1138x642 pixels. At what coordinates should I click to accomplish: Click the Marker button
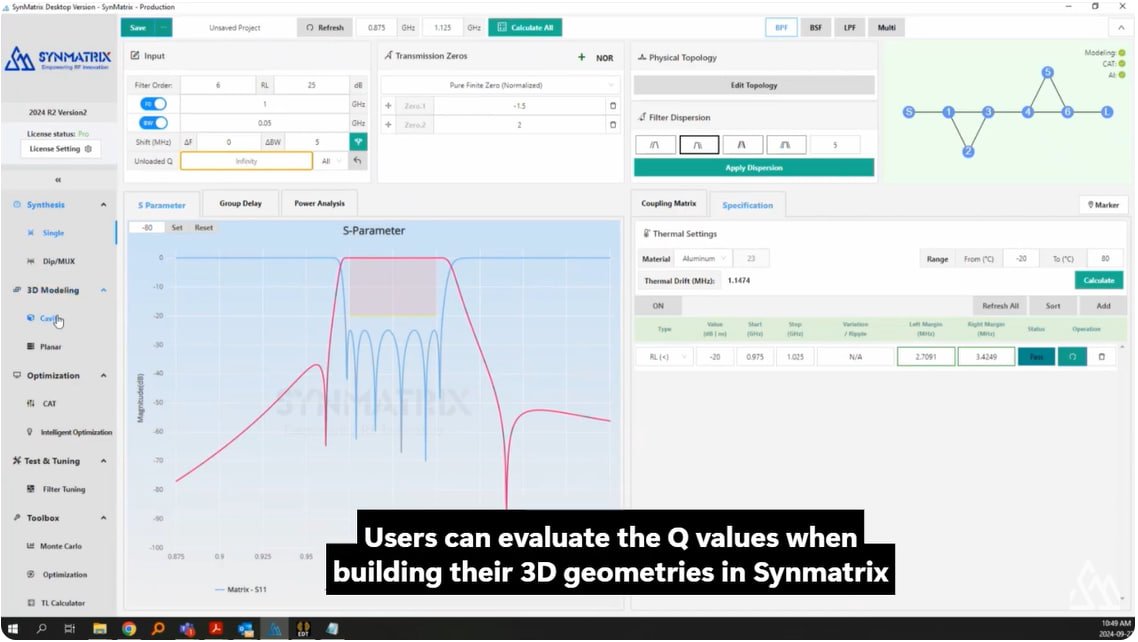(1103, 205)
